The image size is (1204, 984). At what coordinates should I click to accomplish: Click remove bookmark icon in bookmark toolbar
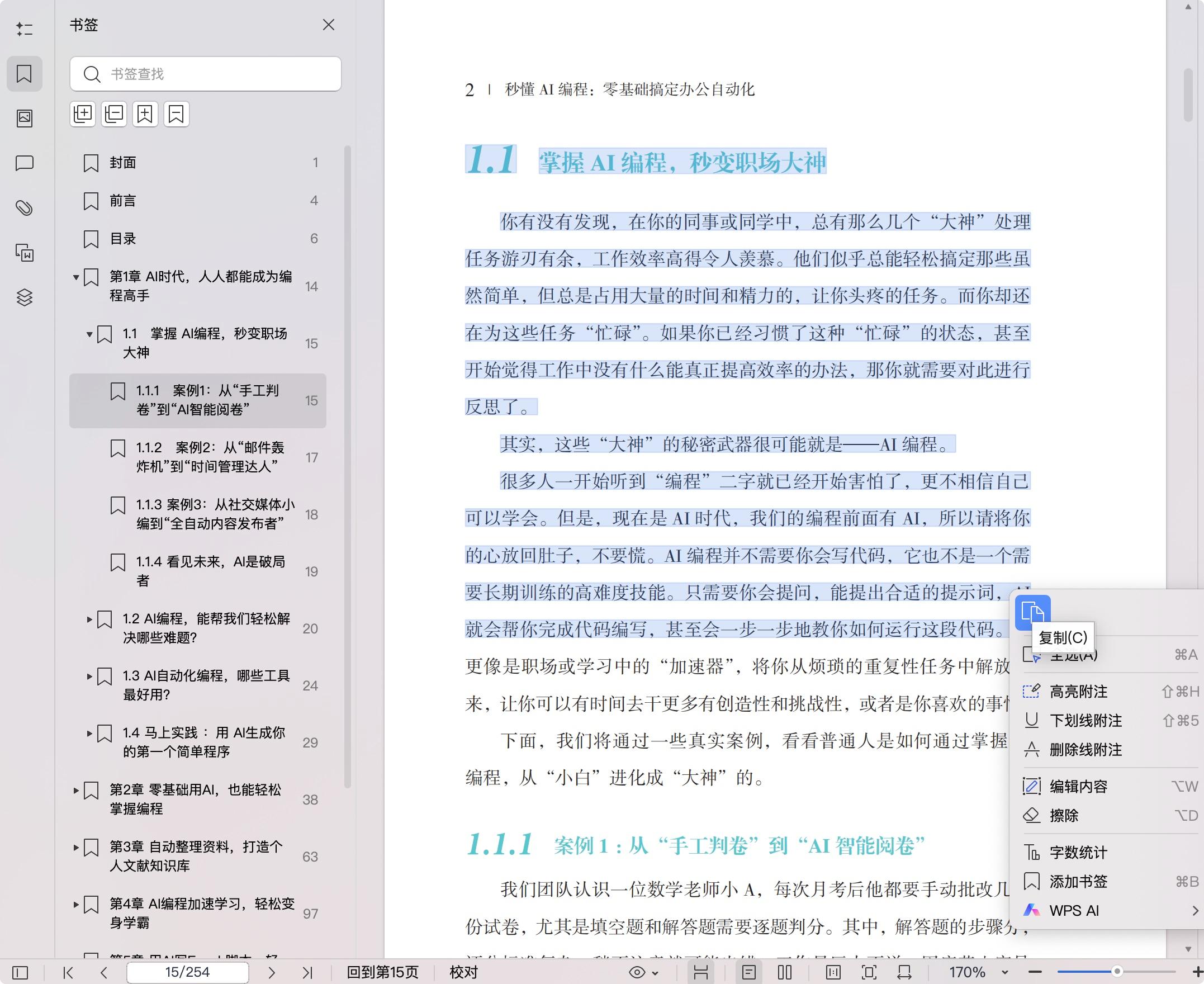[176, 115]
